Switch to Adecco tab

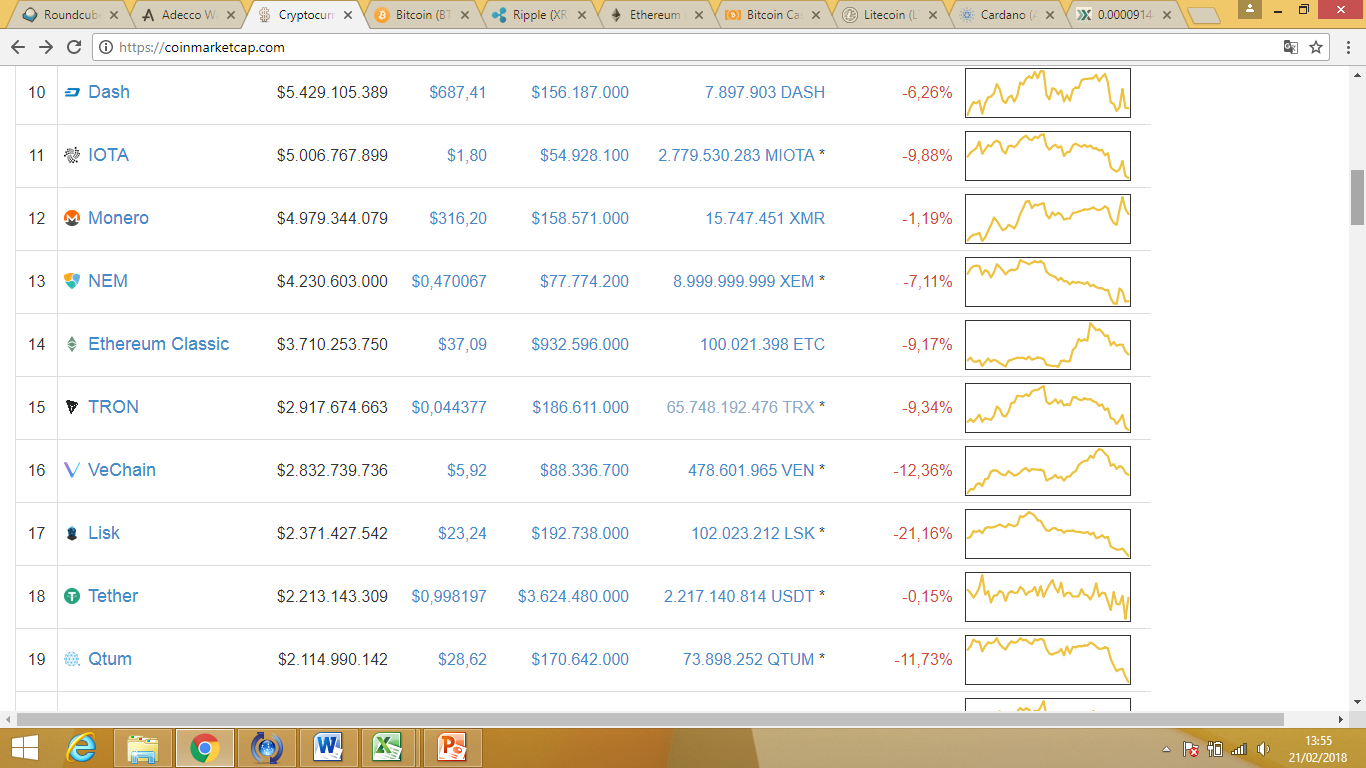click(190, 15)
